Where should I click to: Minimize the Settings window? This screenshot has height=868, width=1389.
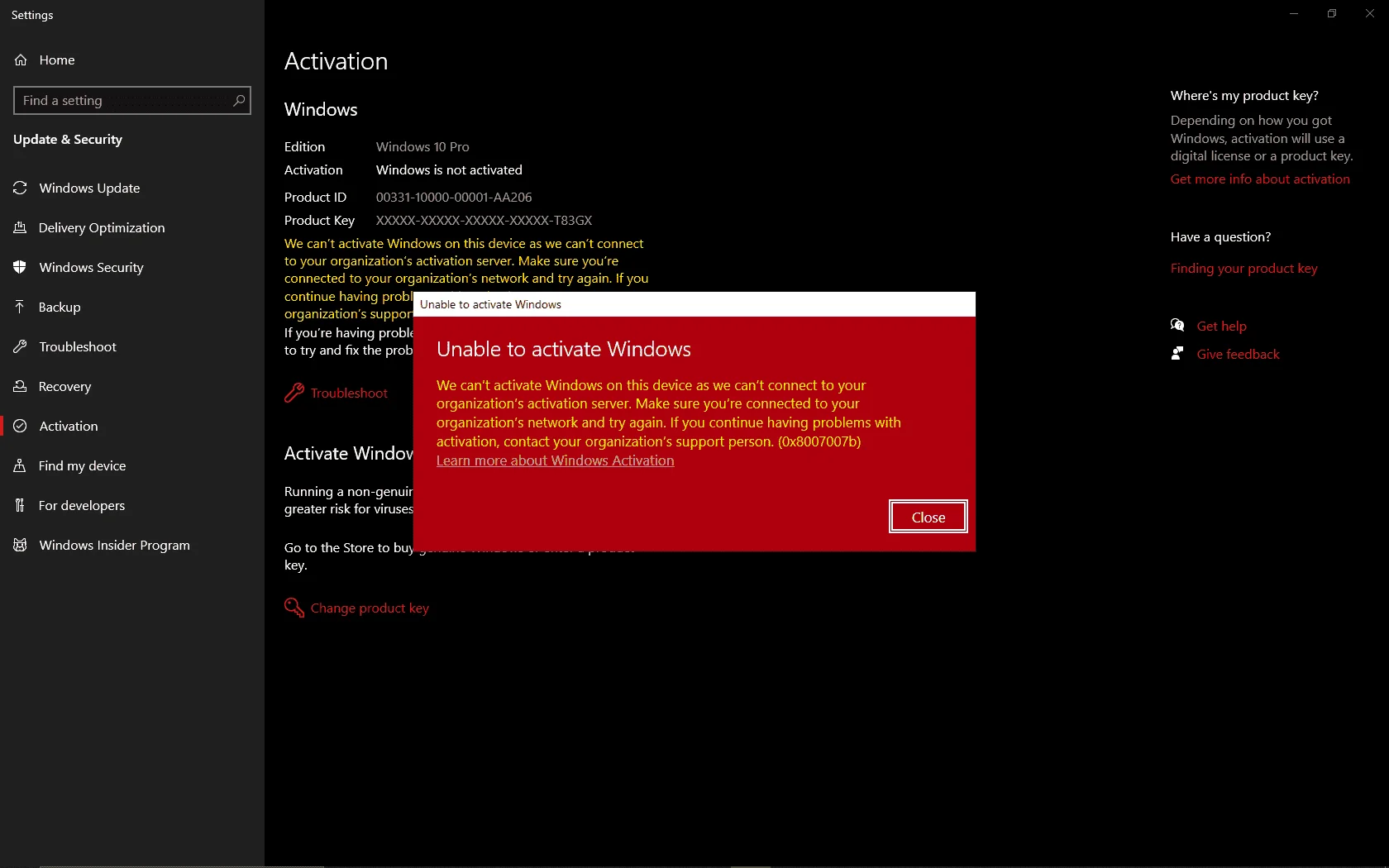coord(1294,14)
